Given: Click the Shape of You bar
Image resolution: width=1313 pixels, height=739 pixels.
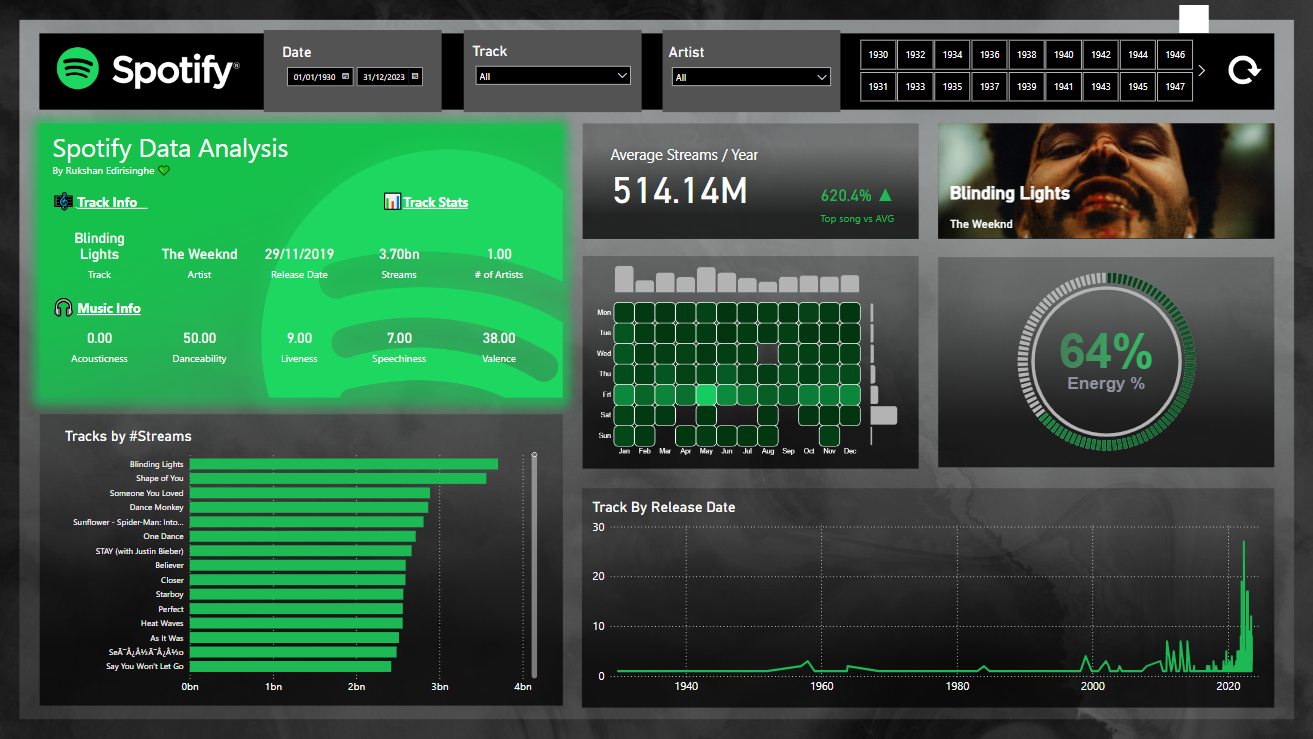Looking at the screenshot, I should coord(338,478).
